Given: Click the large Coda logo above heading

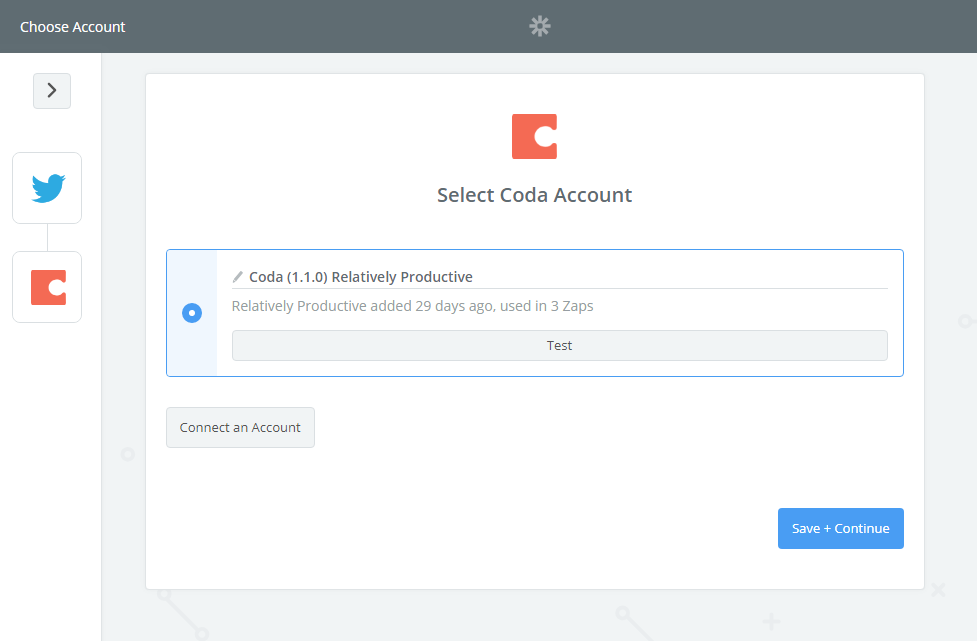Looking at the screenshot, I should 534,137.
